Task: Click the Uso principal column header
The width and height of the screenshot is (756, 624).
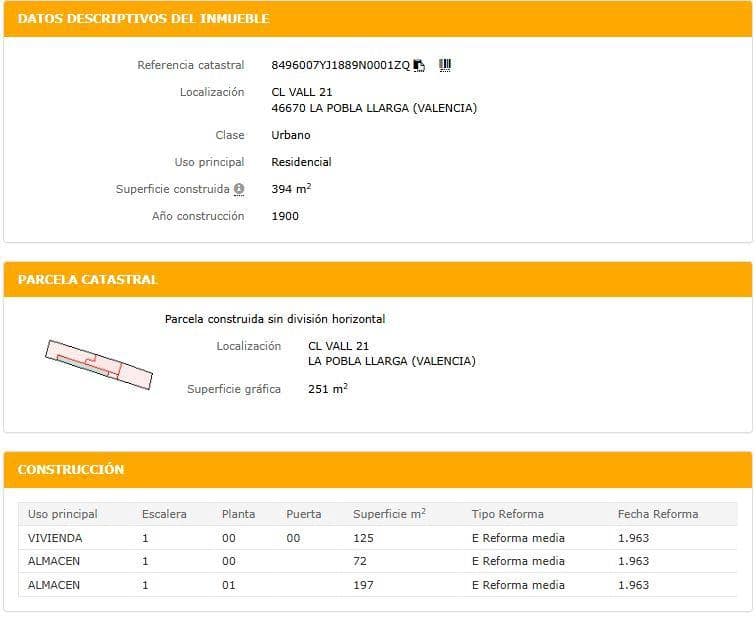Action: tap(63, 514)
